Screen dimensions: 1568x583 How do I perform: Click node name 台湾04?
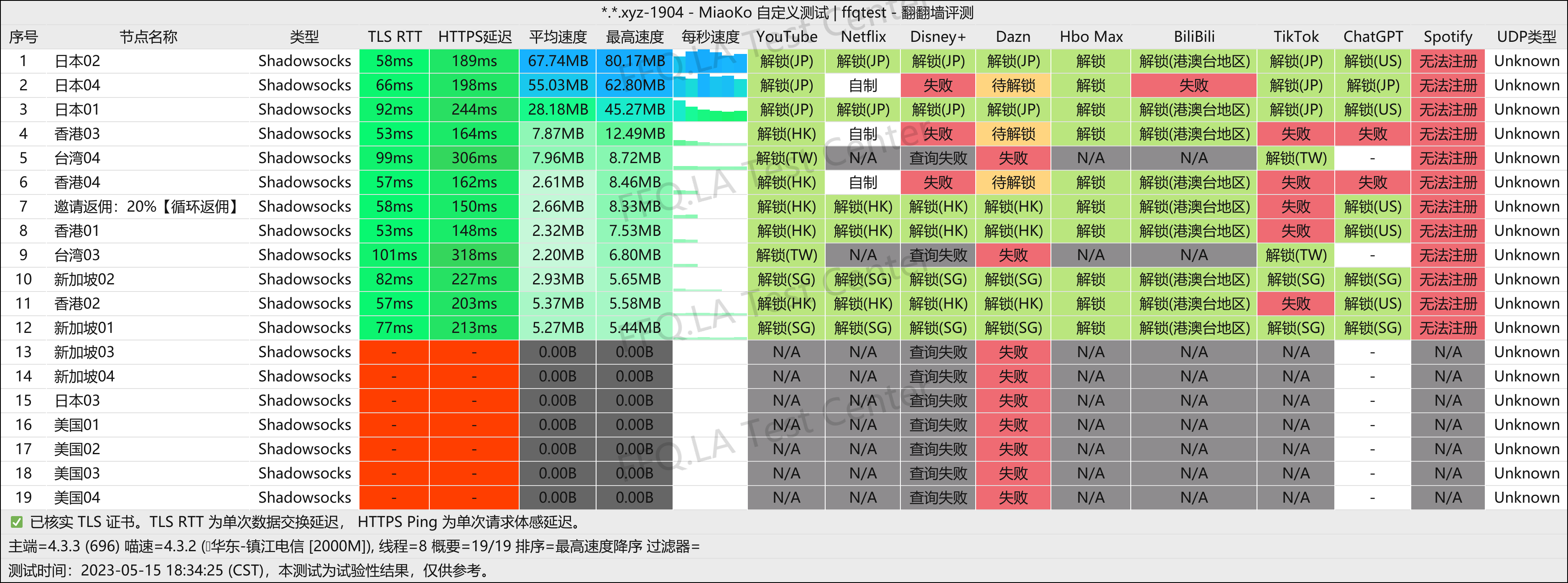point(76,158)
